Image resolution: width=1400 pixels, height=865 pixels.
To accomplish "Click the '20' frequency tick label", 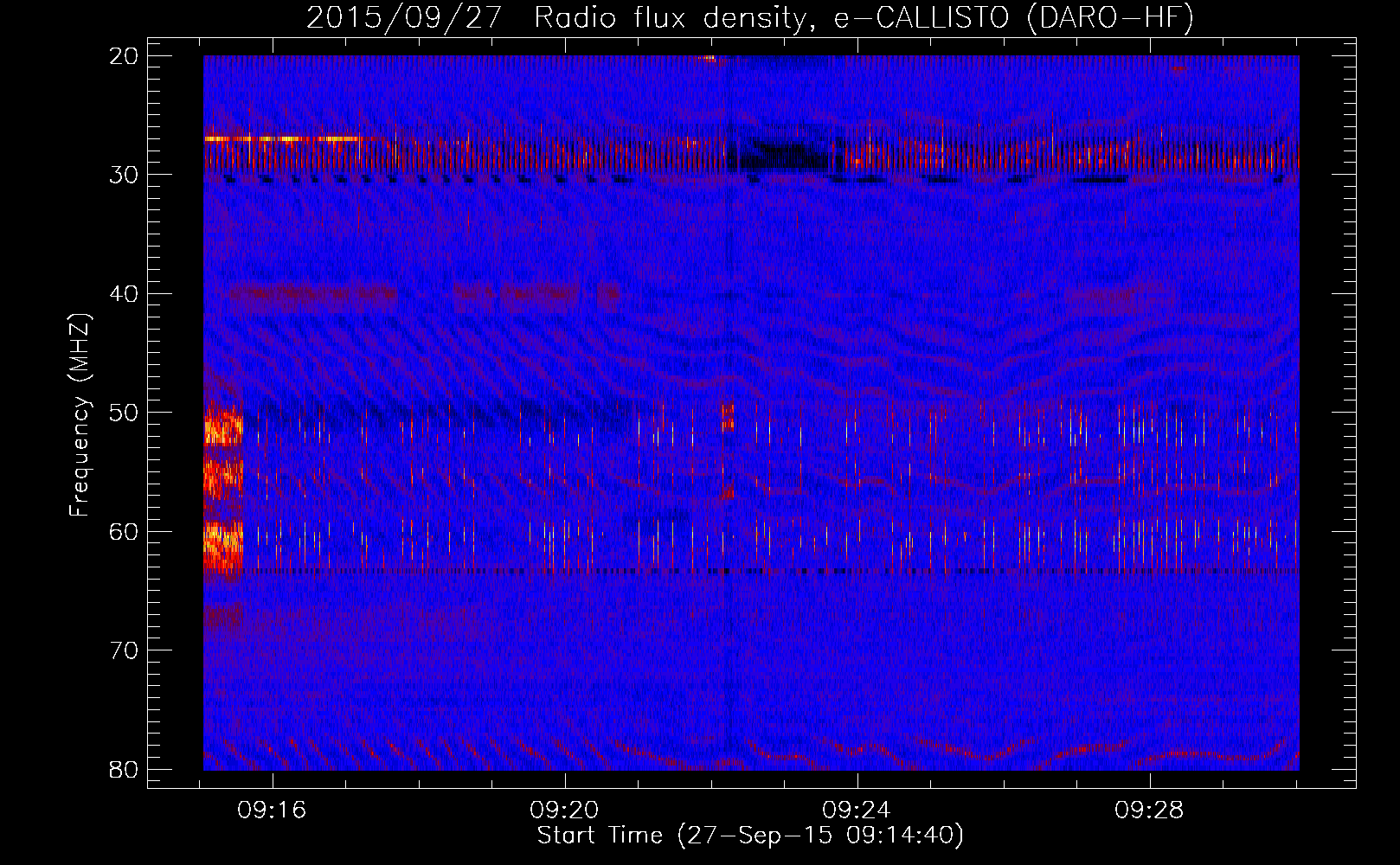I will (124, 56).
